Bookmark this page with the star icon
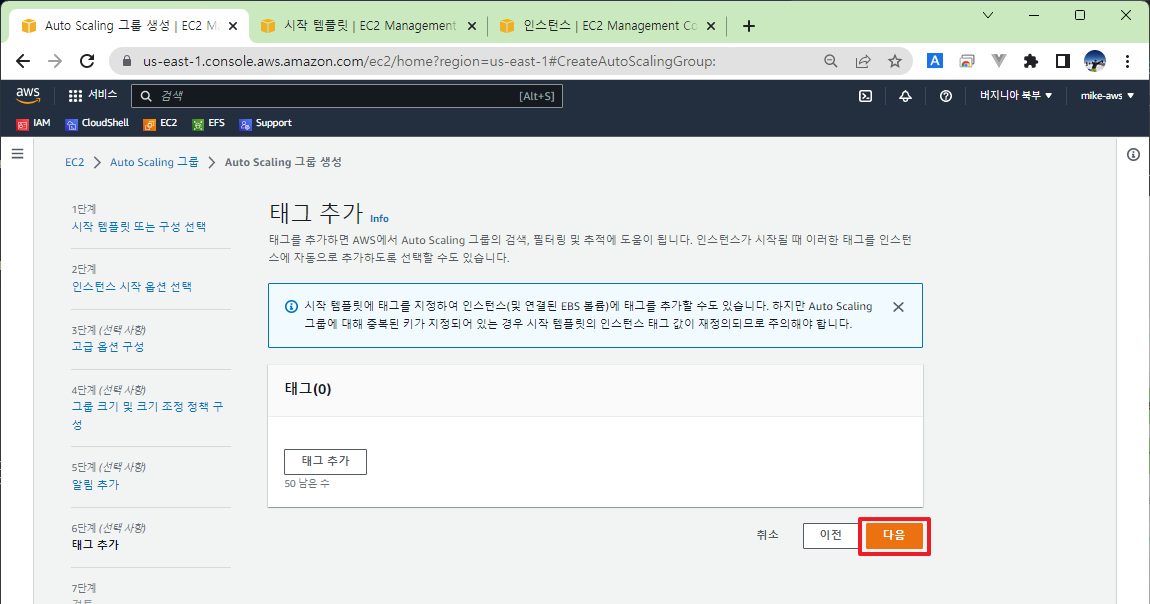Screen dimensions: 1150x604 pyautogui.click(x=895, y=61)
